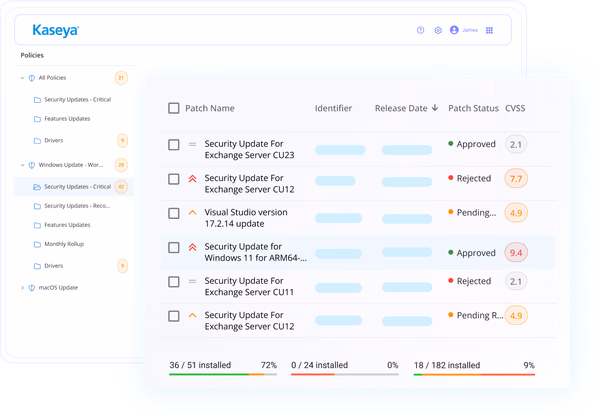This screenshot has width=600, height=414.
Task: Click priority chevron on the Pending R... CU12 row
Action: 192,316
